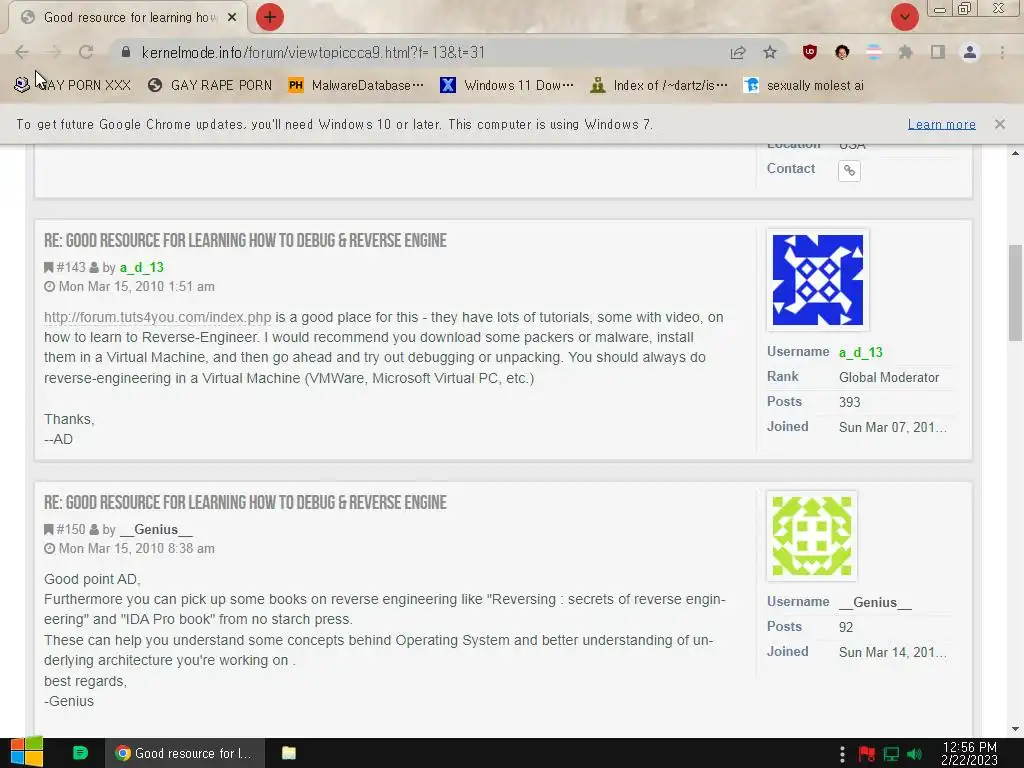Open the green app icon on taskbar
This screenshot has height=768, width=1024.
pyautogui.click(x=80, y=753)
